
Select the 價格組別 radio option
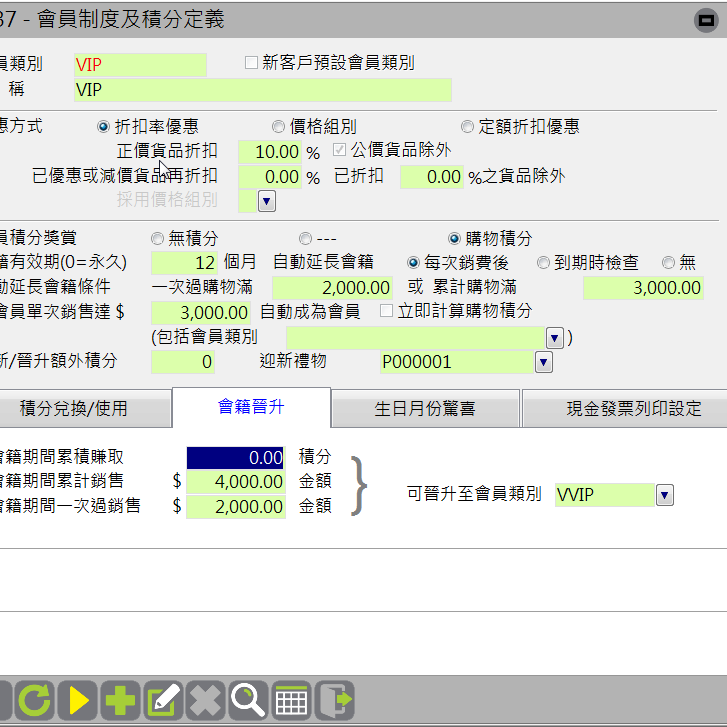(x=278, y=127)
